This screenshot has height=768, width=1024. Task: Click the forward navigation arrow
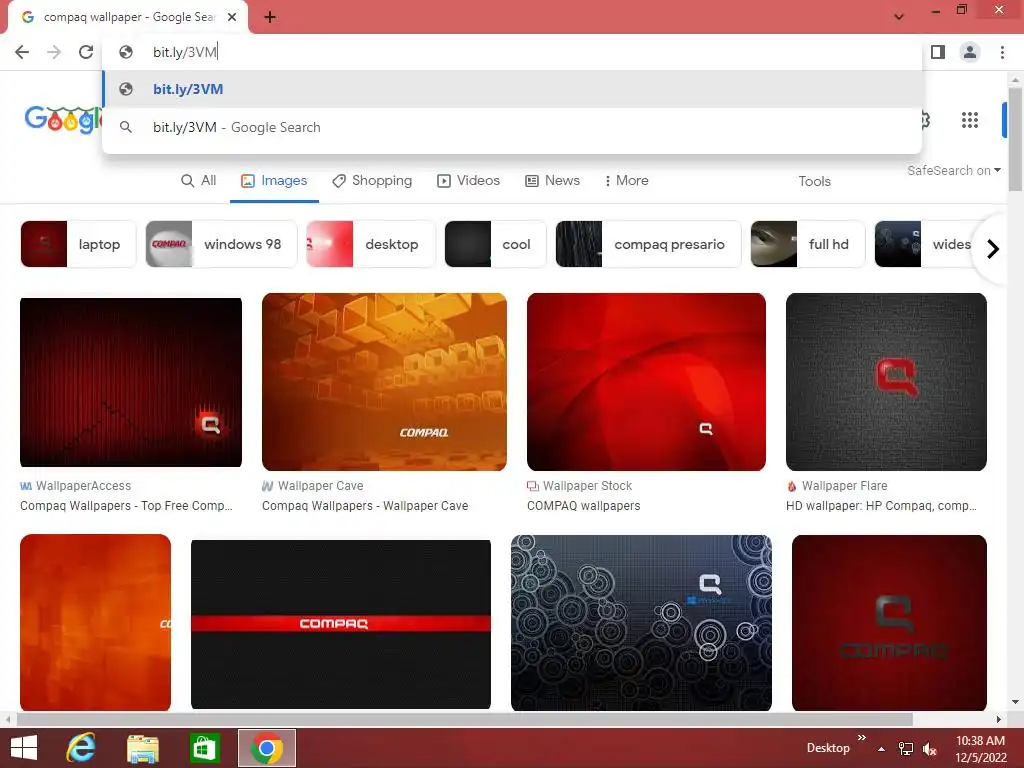tap(54, 52)
